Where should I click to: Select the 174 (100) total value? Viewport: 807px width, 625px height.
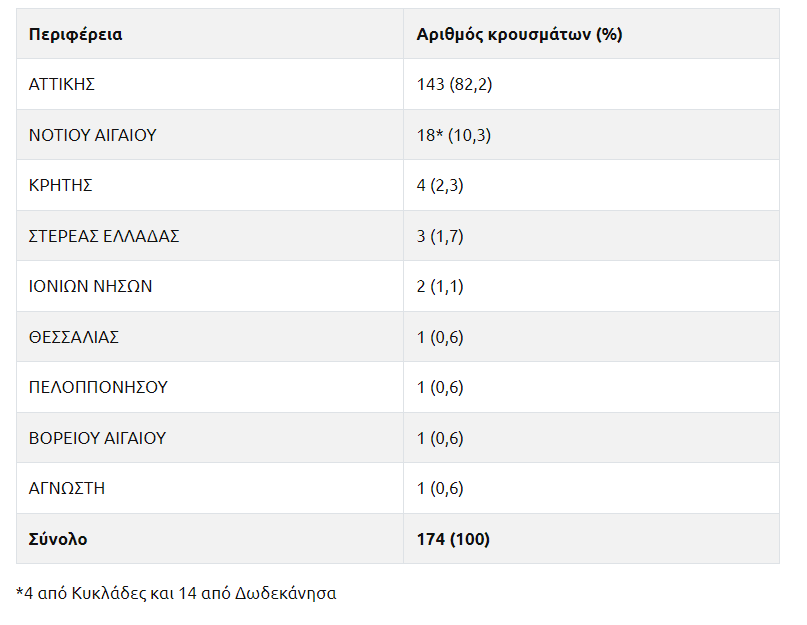[453, 539]
